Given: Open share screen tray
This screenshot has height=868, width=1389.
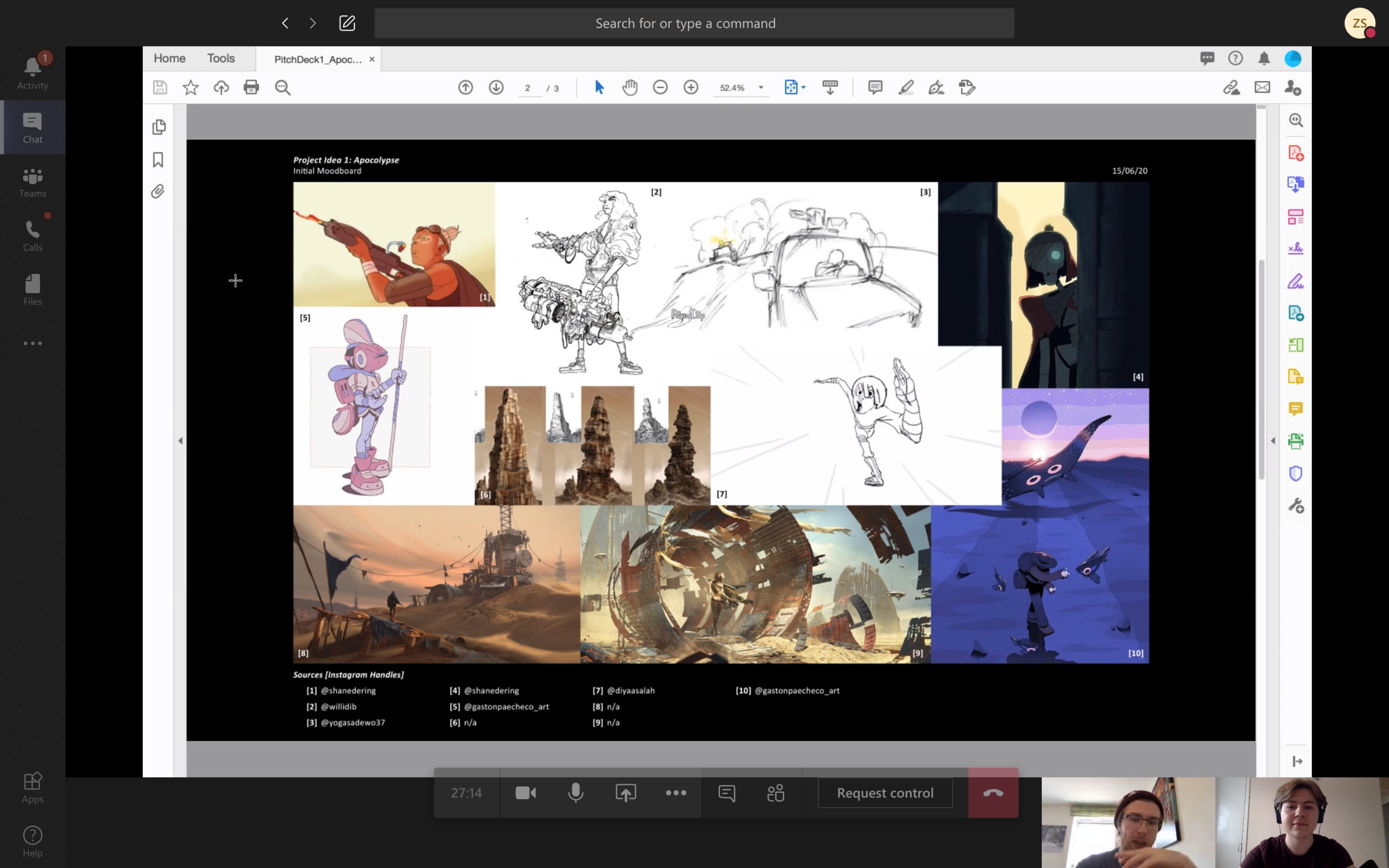Looking at the screenshot, I should pos(625,793).
